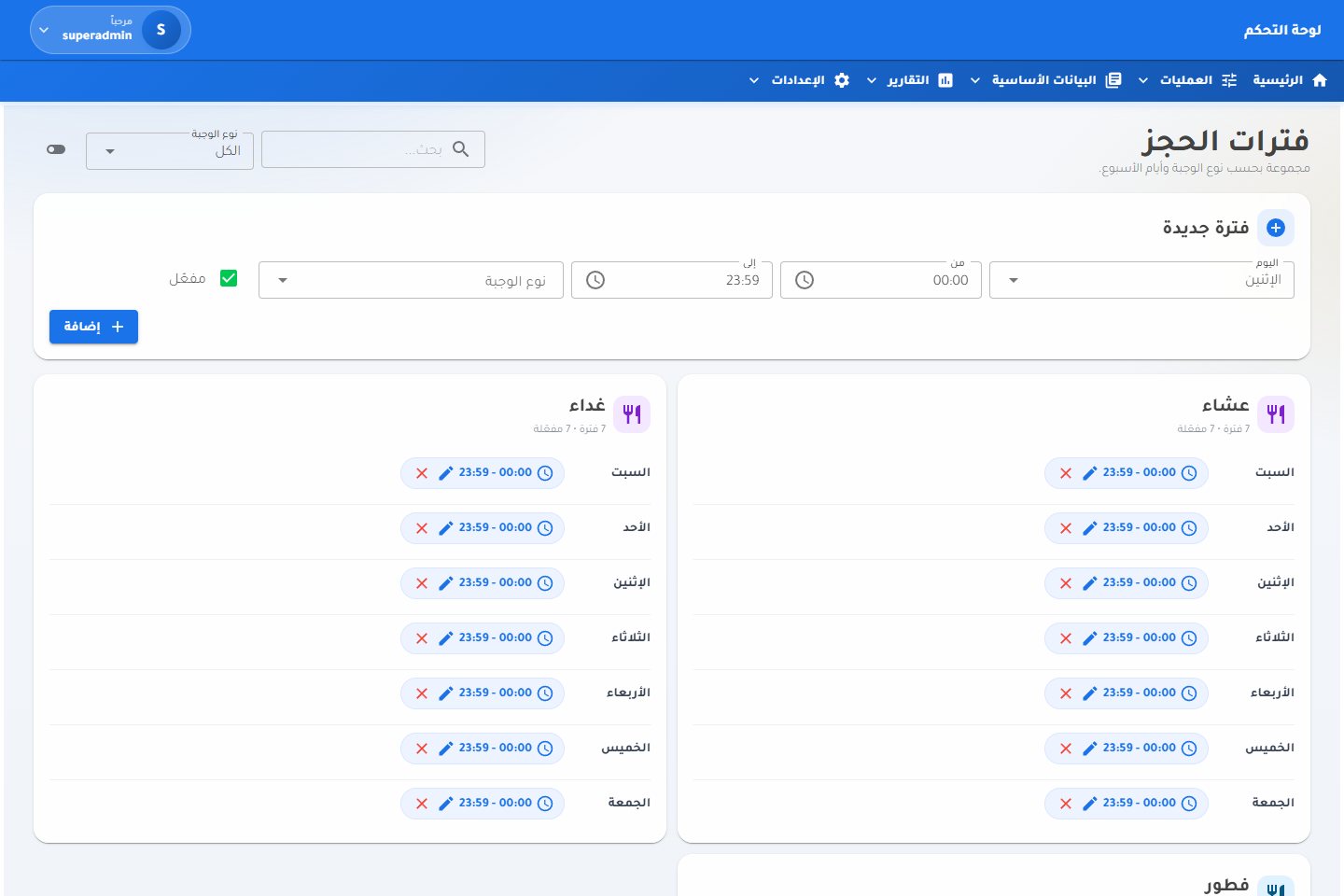The image size is (1344, 896).
Task: Open the نوع الوجبة dropdown in the new period form
Action: [x=411, y=280]
